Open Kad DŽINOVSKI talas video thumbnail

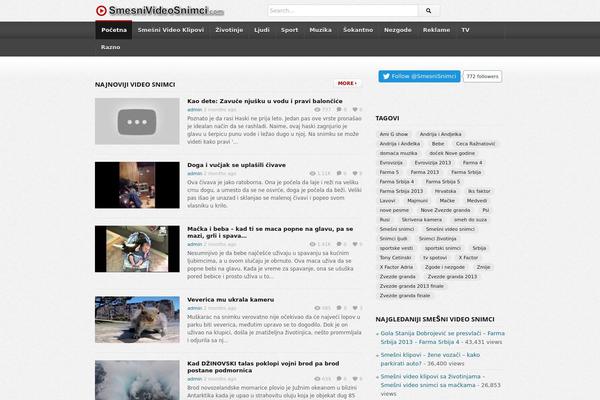point(137,380)
